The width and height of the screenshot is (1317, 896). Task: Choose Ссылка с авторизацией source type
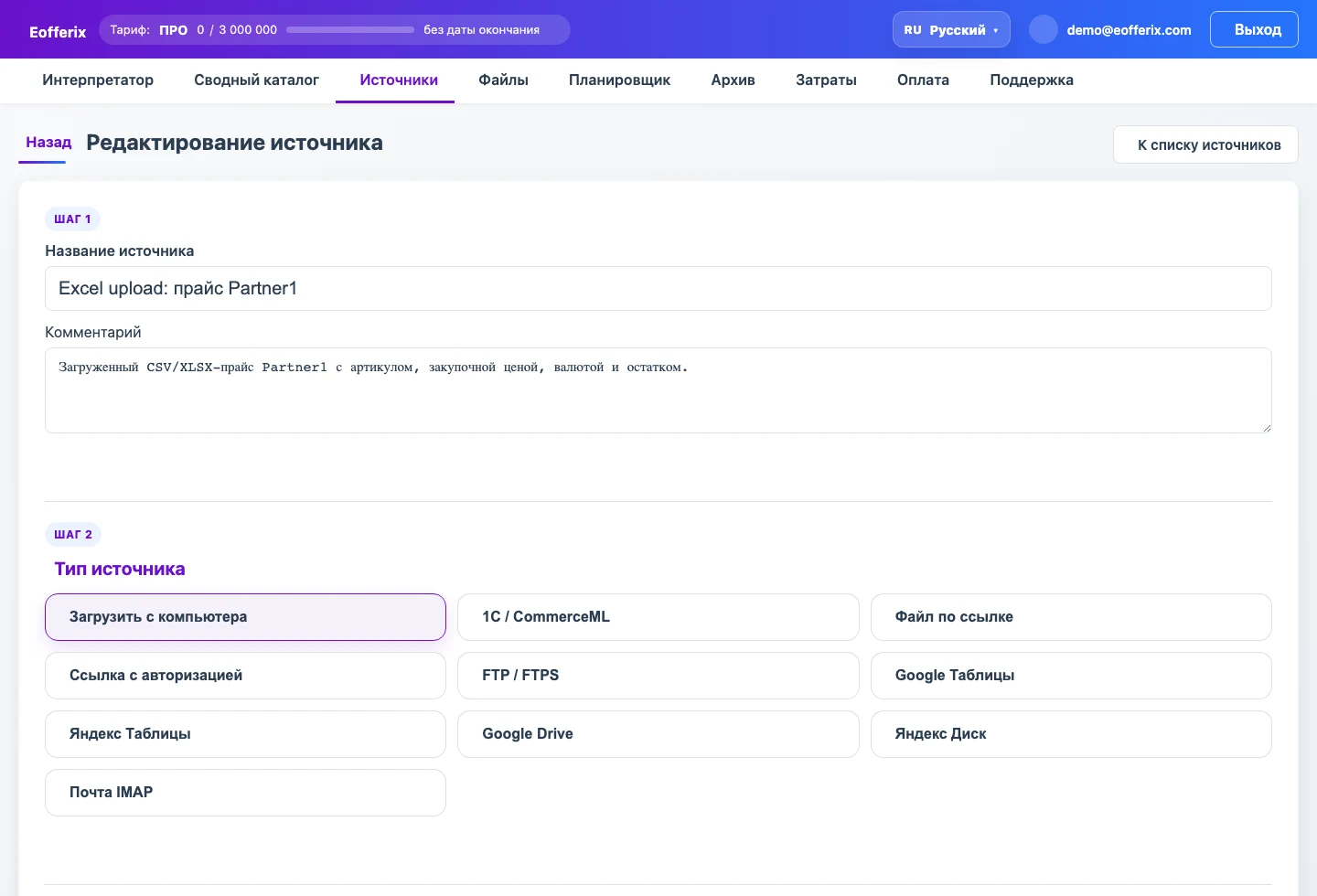click(245, 676)
